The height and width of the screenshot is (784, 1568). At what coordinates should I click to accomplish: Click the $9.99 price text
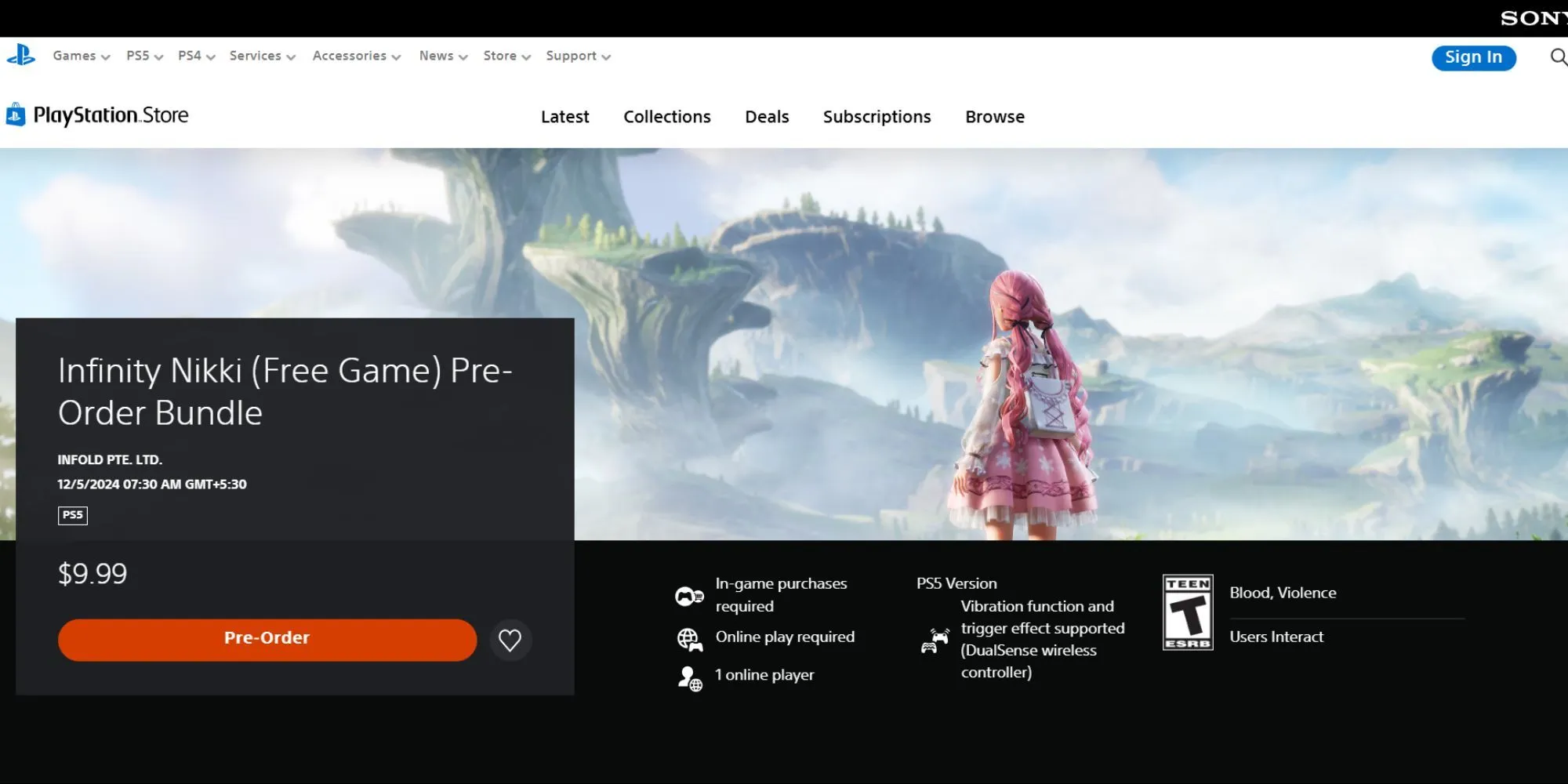(93, 574)
